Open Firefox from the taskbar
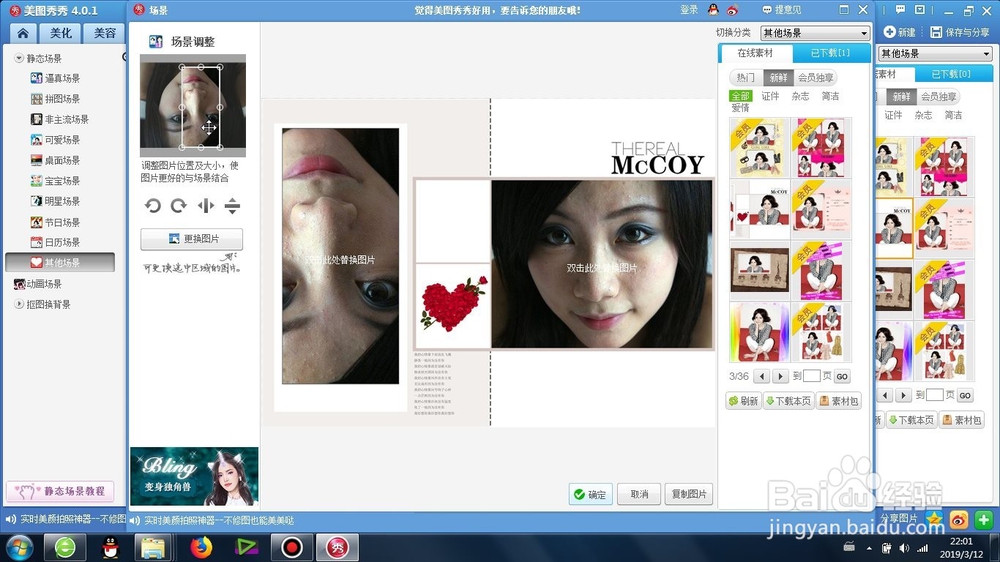This screenshot has height=562, width=1000. pyautogui.click(x=201, y=547)
